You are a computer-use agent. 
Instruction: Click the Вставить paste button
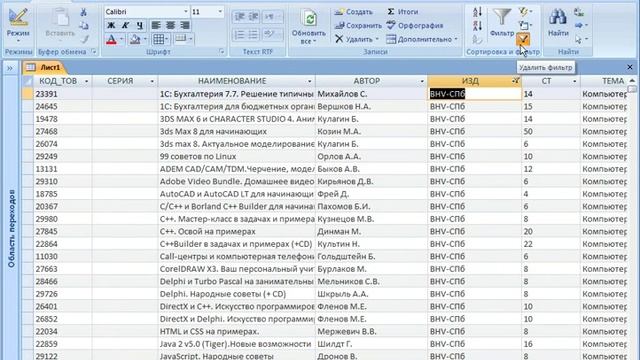point(60,24)
